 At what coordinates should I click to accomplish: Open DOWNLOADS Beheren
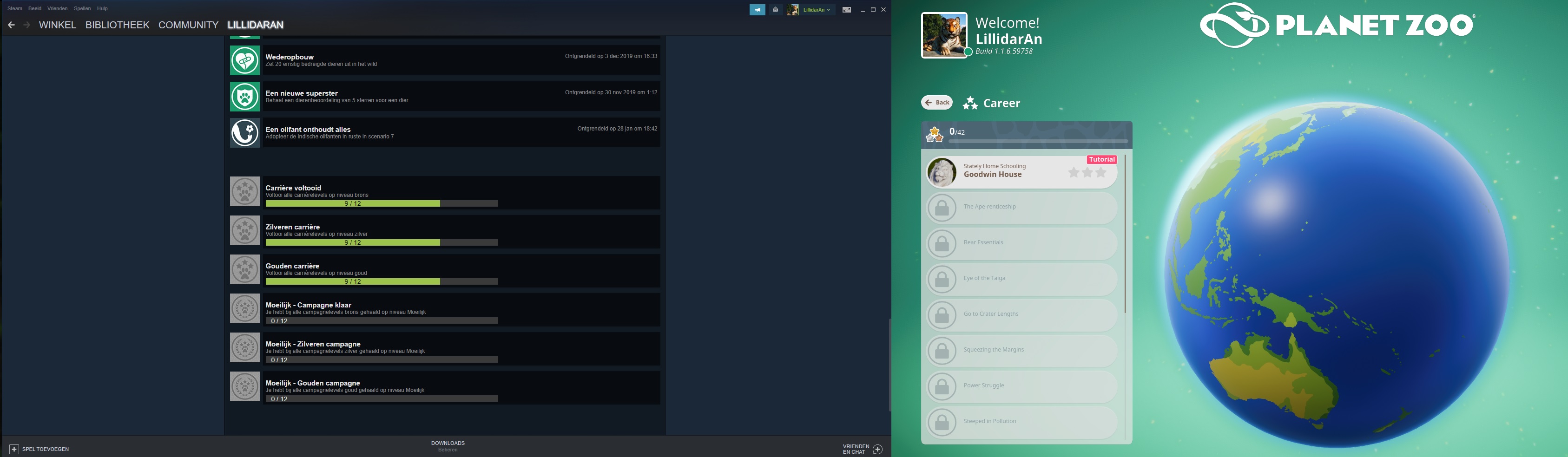coord(448,446)
